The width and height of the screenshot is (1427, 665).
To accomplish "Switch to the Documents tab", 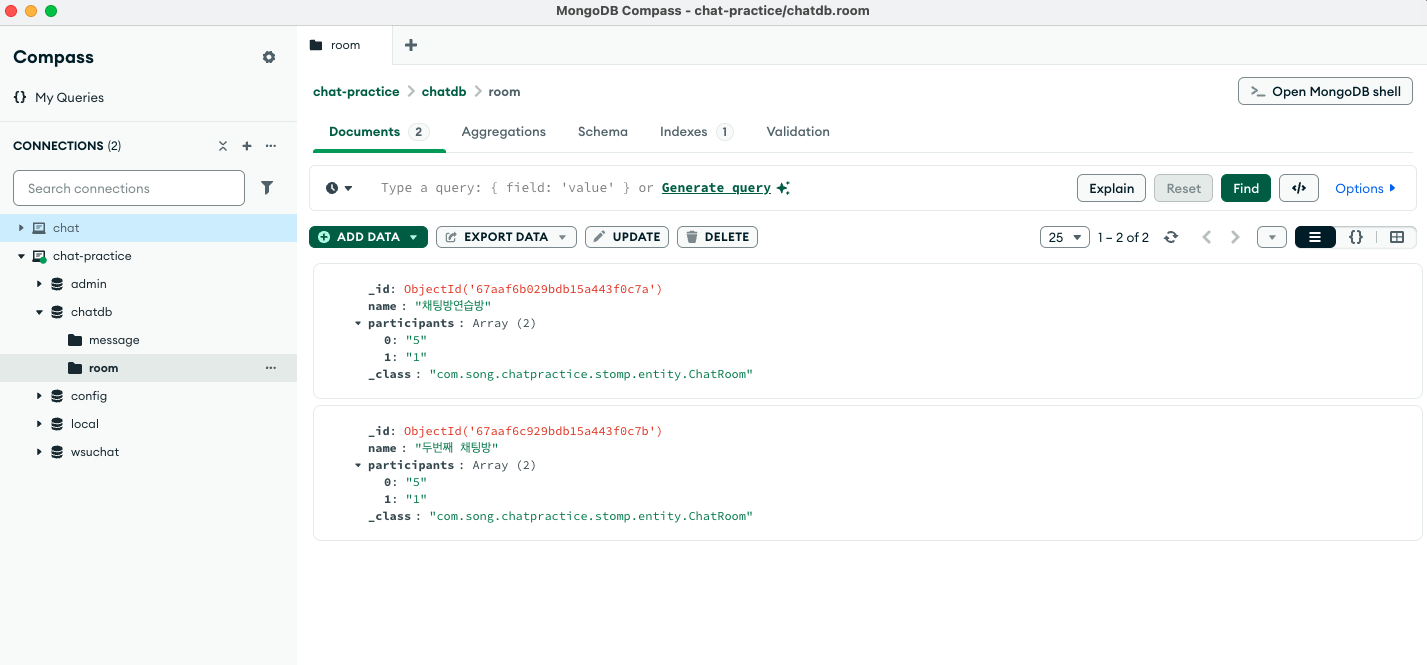I will coord(379,132).
